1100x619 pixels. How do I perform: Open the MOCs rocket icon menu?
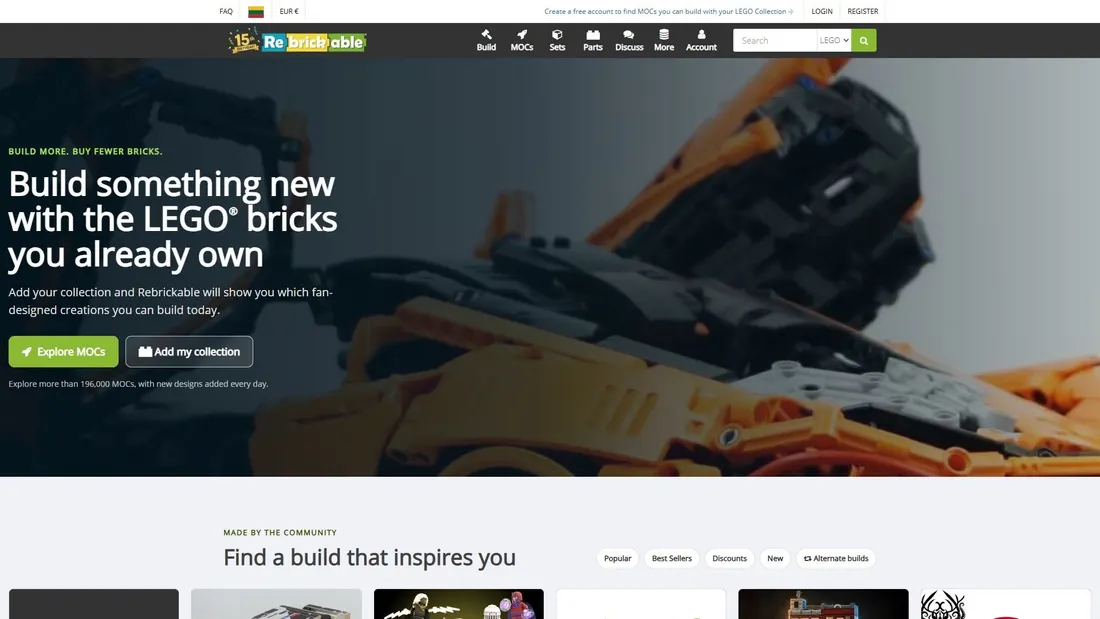pyautogui.click(x=522, y=41)
